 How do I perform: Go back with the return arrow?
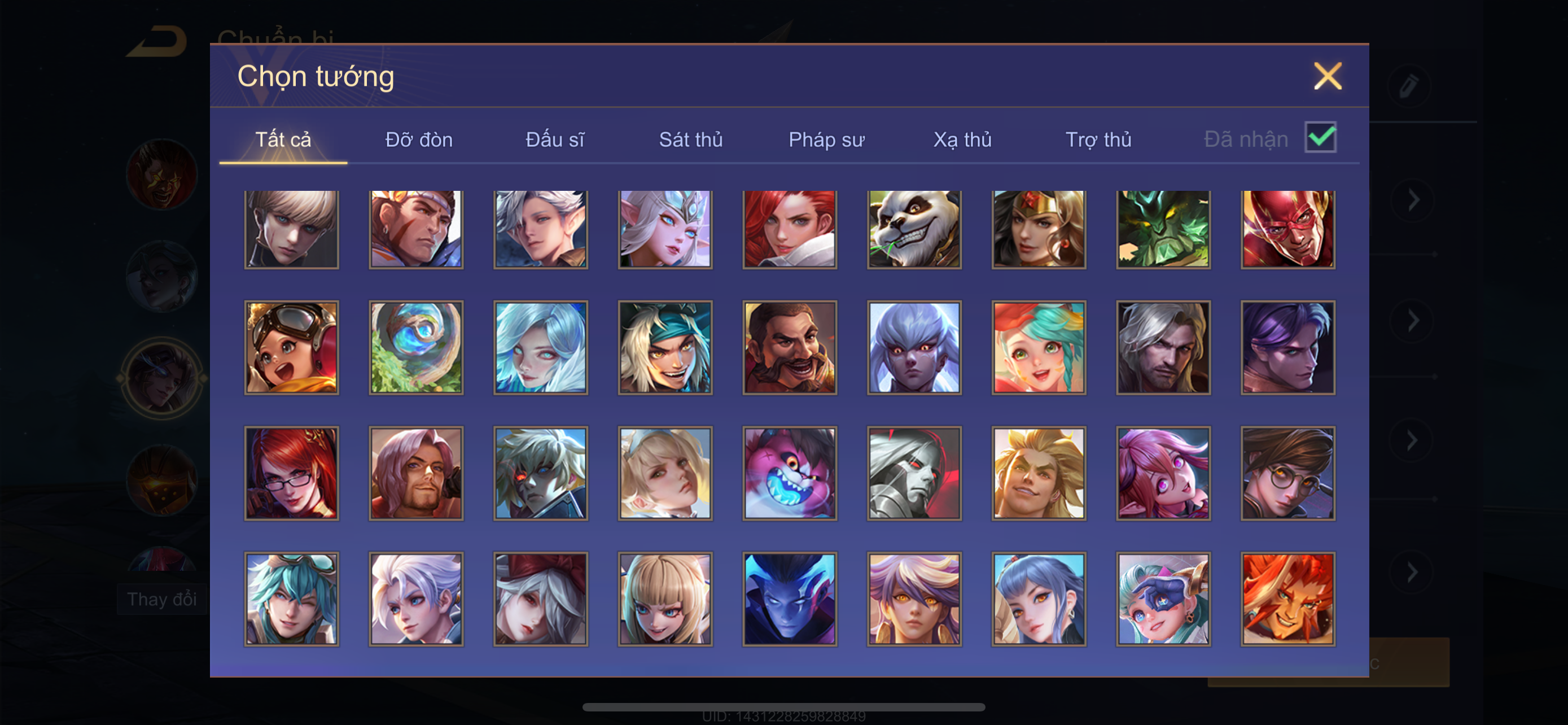157,41
